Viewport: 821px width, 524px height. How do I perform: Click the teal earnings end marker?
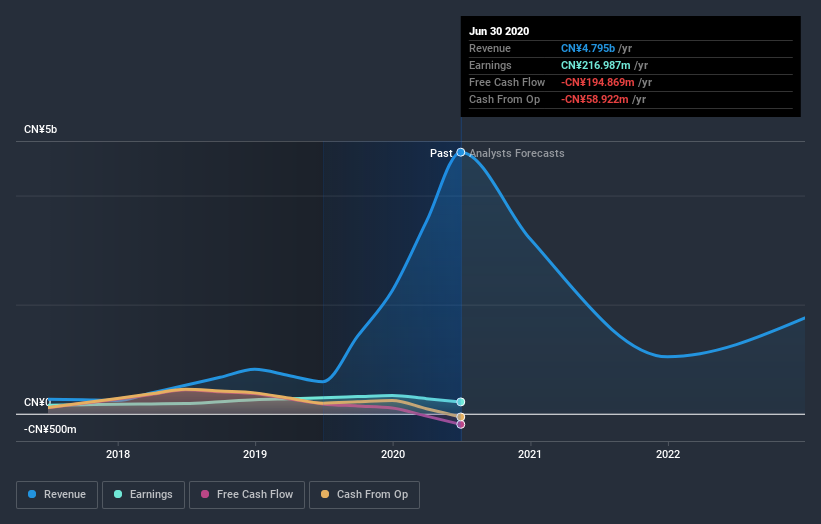click(461, 402)
